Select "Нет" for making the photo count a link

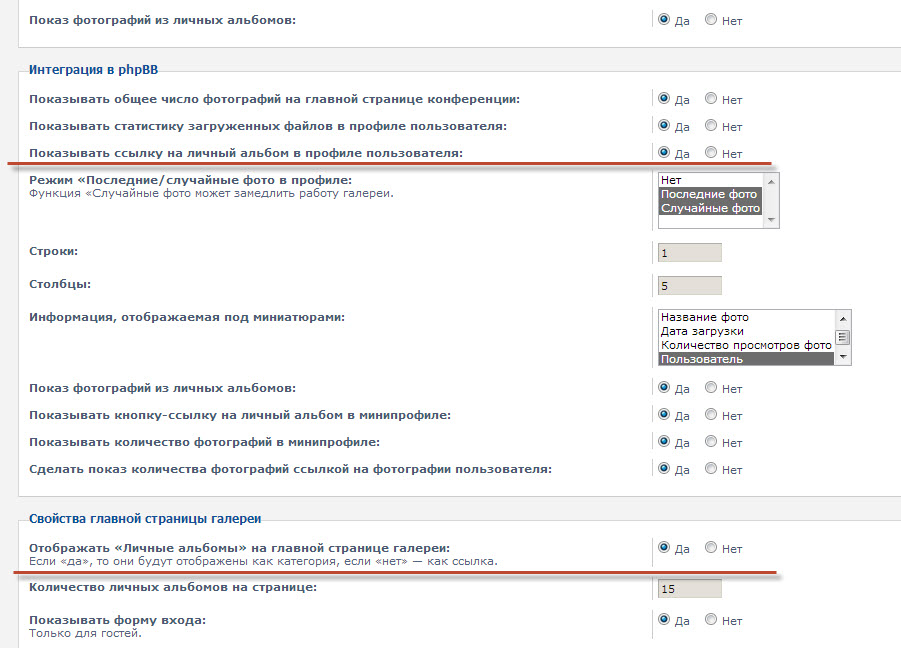click(711, 468)
